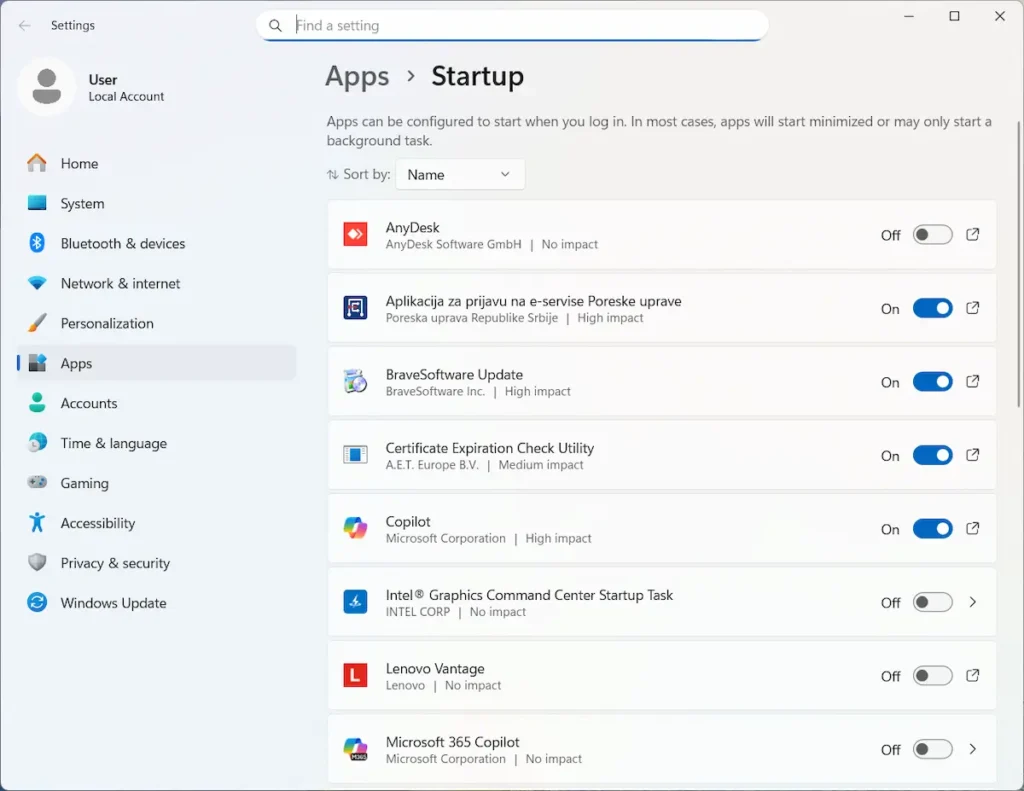
Task: Open external link for BraveSoftware Update
Action: click(972, 381)
